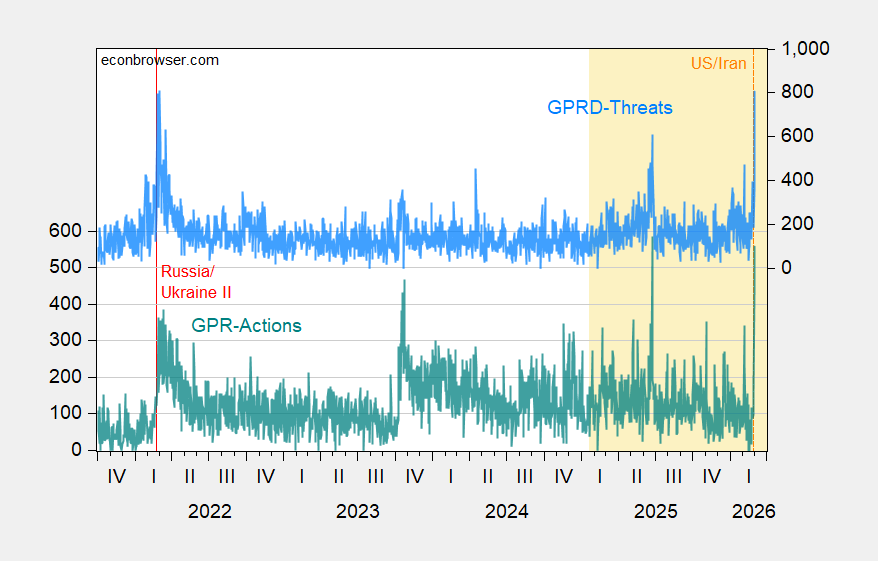Image resolution: width=878 pixels, height=561 pixels.
Task: Click the 2024 year label
Action: [507, 511]
